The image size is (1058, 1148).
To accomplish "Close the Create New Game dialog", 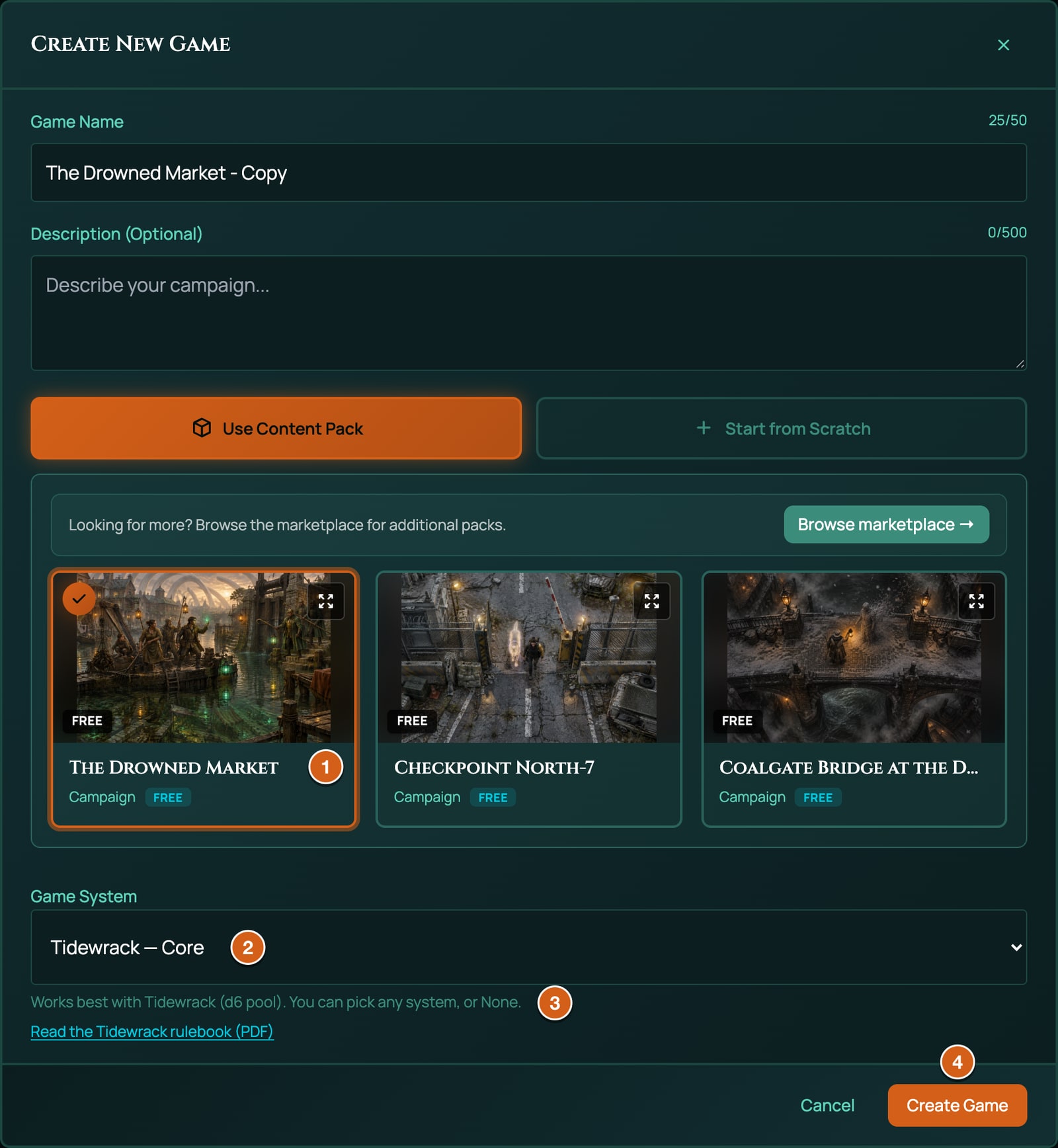I will coord(1003,45).
